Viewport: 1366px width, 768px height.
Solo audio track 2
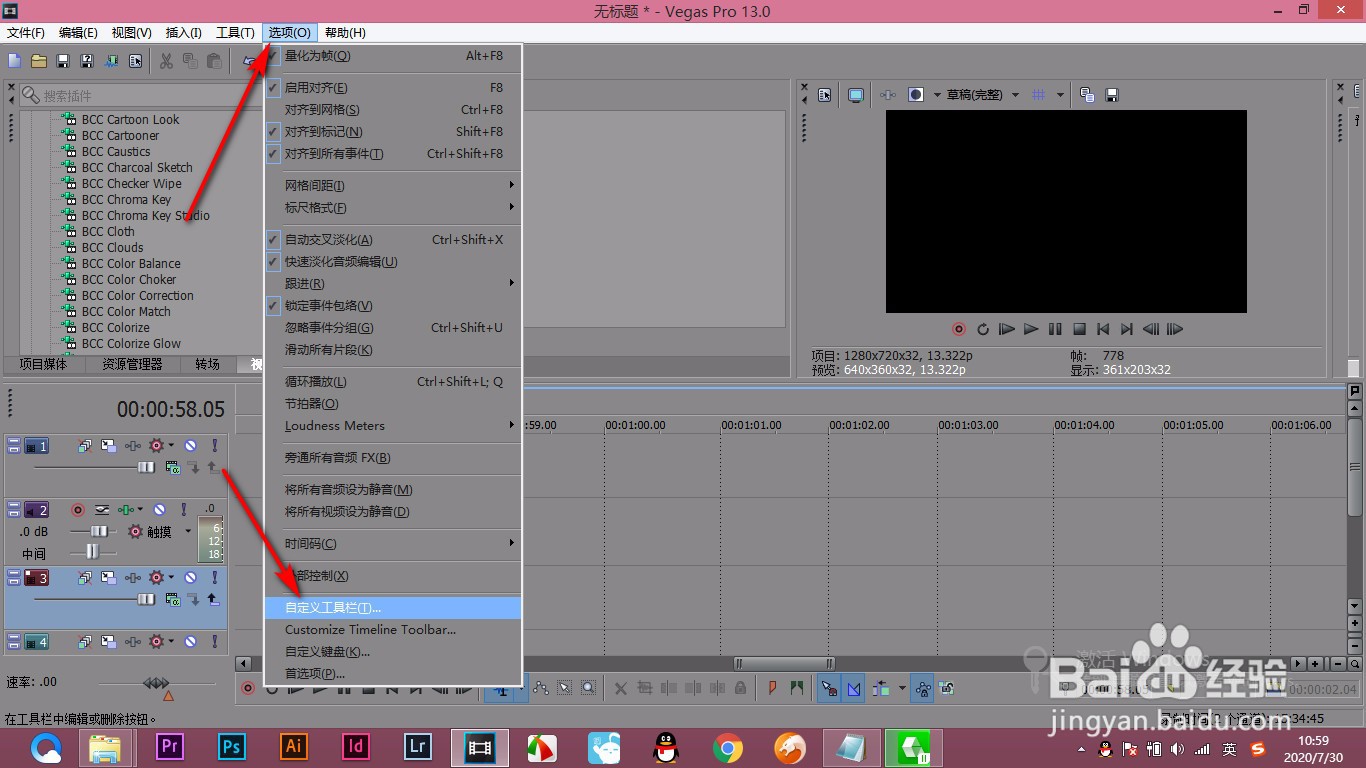(184, 510)
